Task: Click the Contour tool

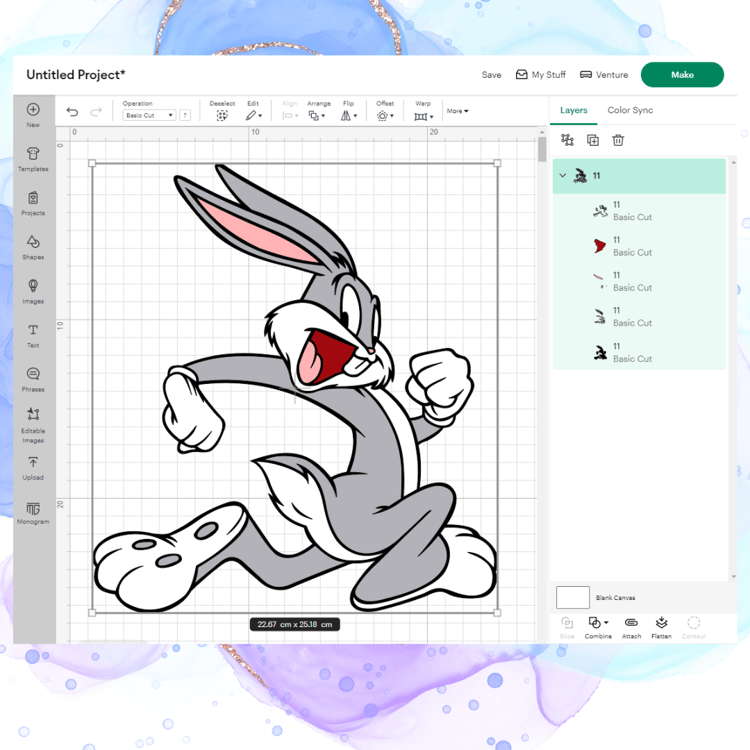Action: [694, 628]
